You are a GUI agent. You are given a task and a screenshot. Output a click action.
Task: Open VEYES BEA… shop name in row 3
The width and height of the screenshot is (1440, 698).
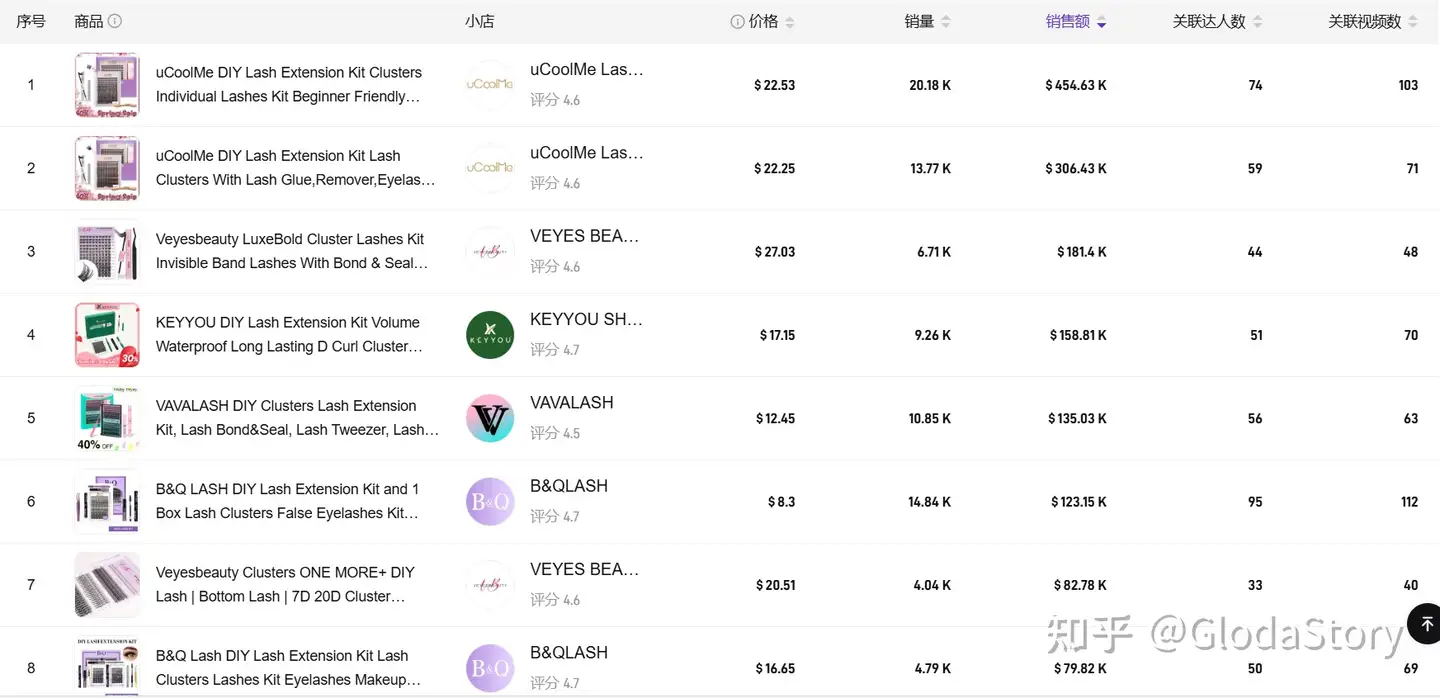click(x=585, y=236)
